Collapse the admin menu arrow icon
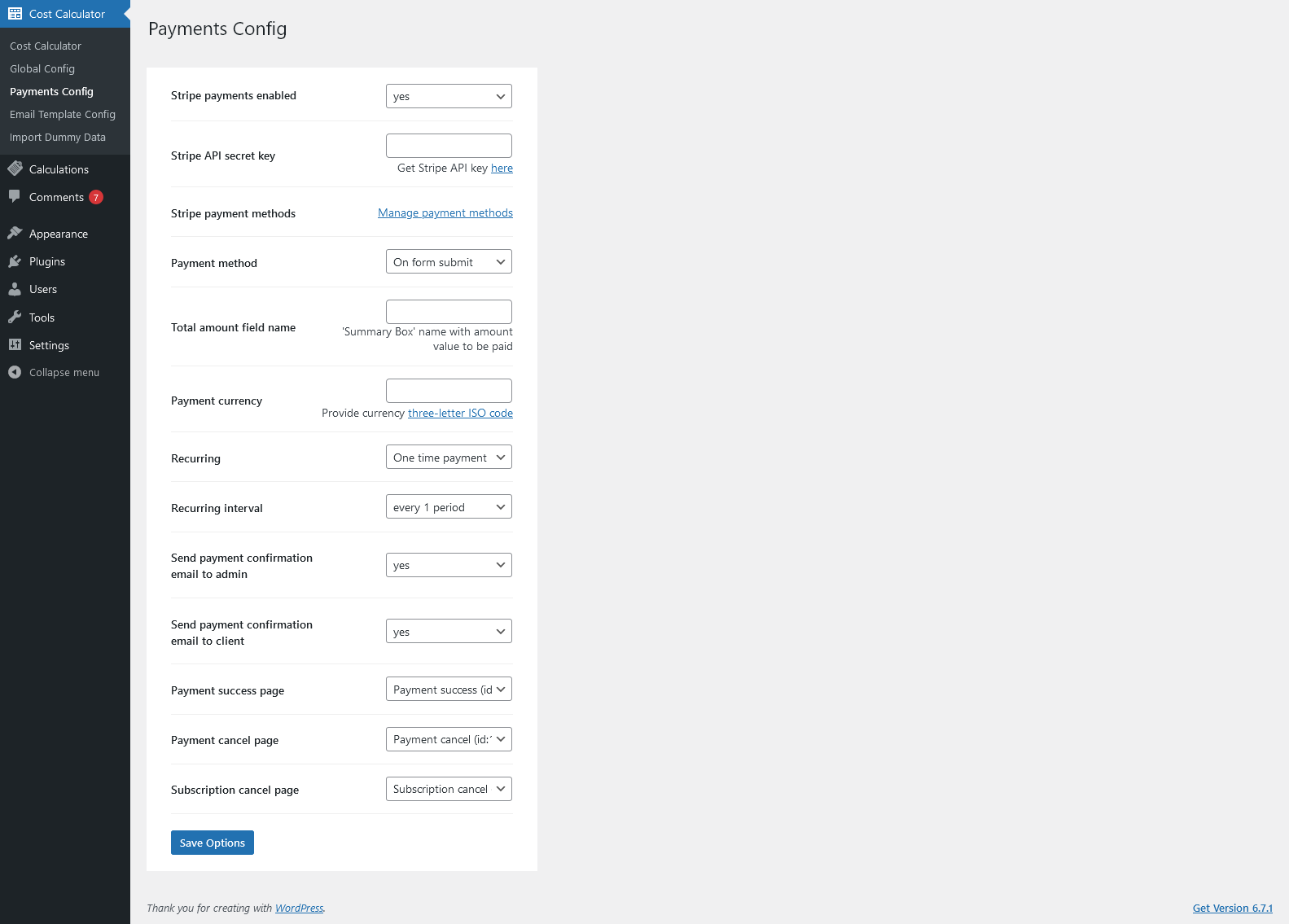Image resolution: width=1289 pixels, height=924 pixels. (x=15, y=372)
